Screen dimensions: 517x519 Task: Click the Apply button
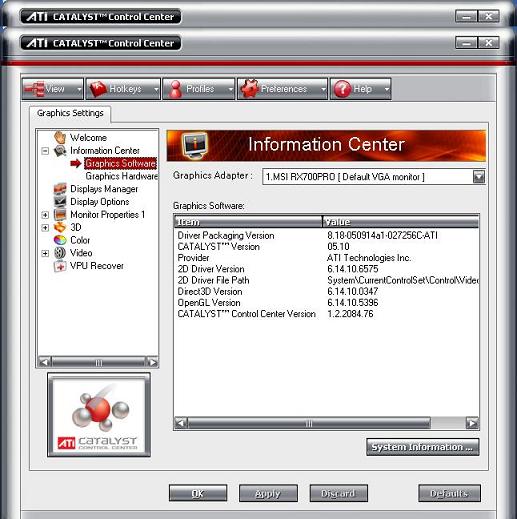(x=268, y=493)
